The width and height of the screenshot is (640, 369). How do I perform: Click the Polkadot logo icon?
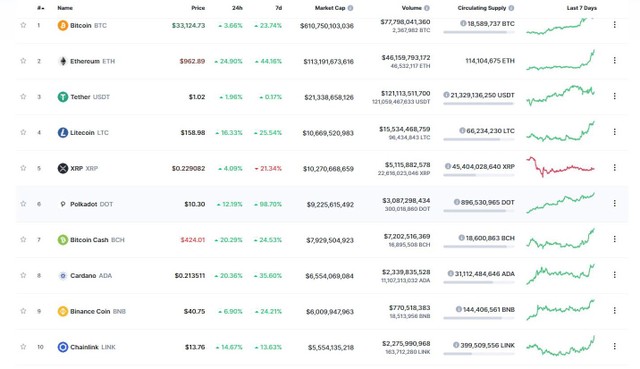[62, 204]
